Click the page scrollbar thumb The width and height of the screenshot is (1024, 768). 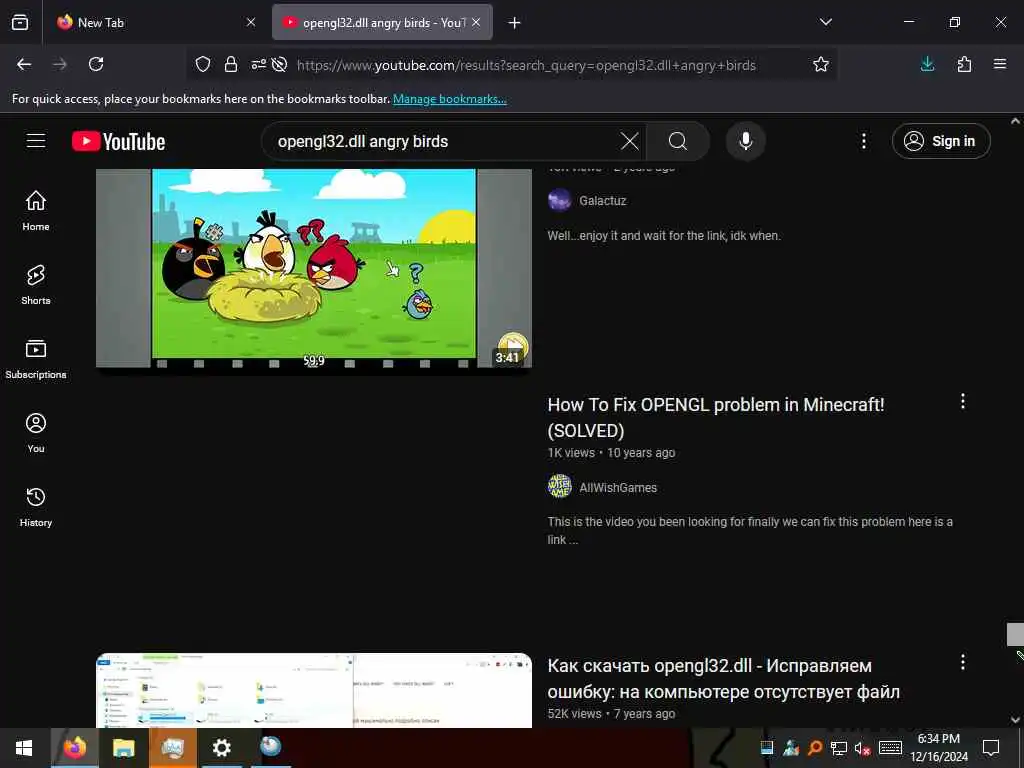[1015, 634]
